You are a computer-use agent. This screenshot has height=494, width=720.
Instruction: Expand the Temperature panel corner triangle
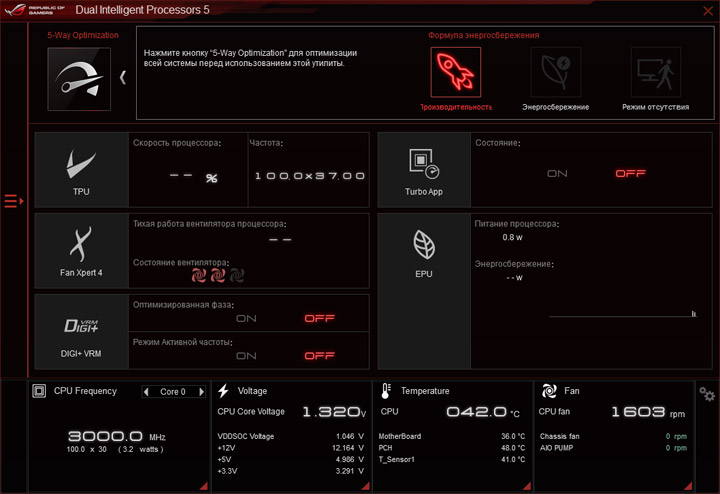coord(527,486)
